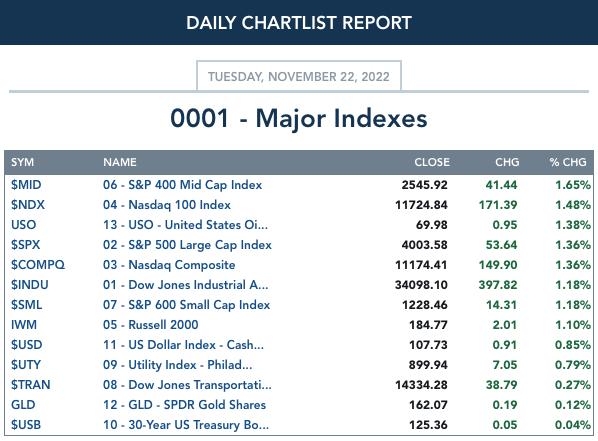The height and width of the screenshot is (441, 598).
Task: Sort table by NAME column header
Action: tap(120, 162)
